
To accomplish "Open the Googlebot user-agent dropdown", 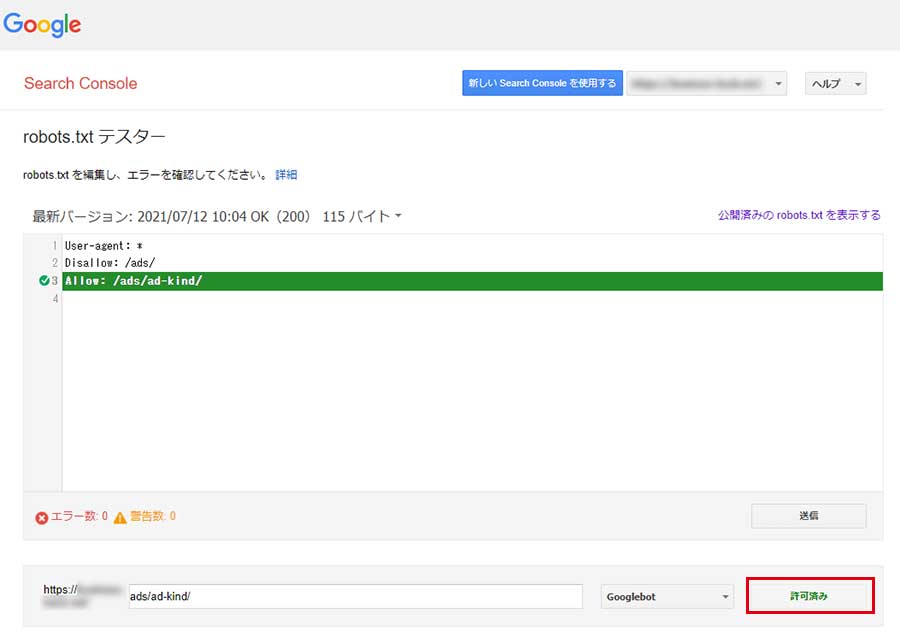I will pos(667,597).
